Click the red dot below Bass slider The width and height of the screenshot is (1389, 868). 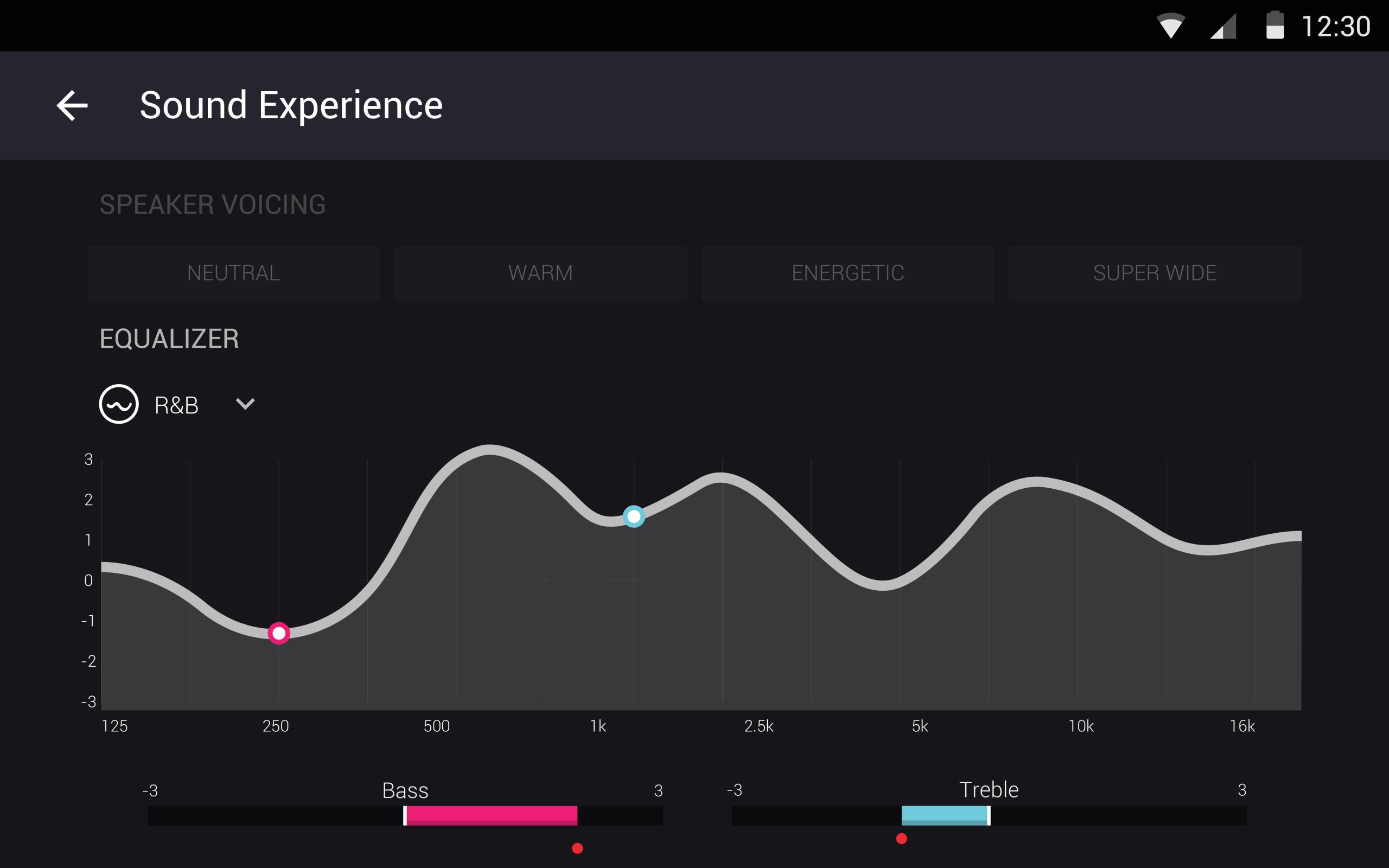tap(577, 848)
